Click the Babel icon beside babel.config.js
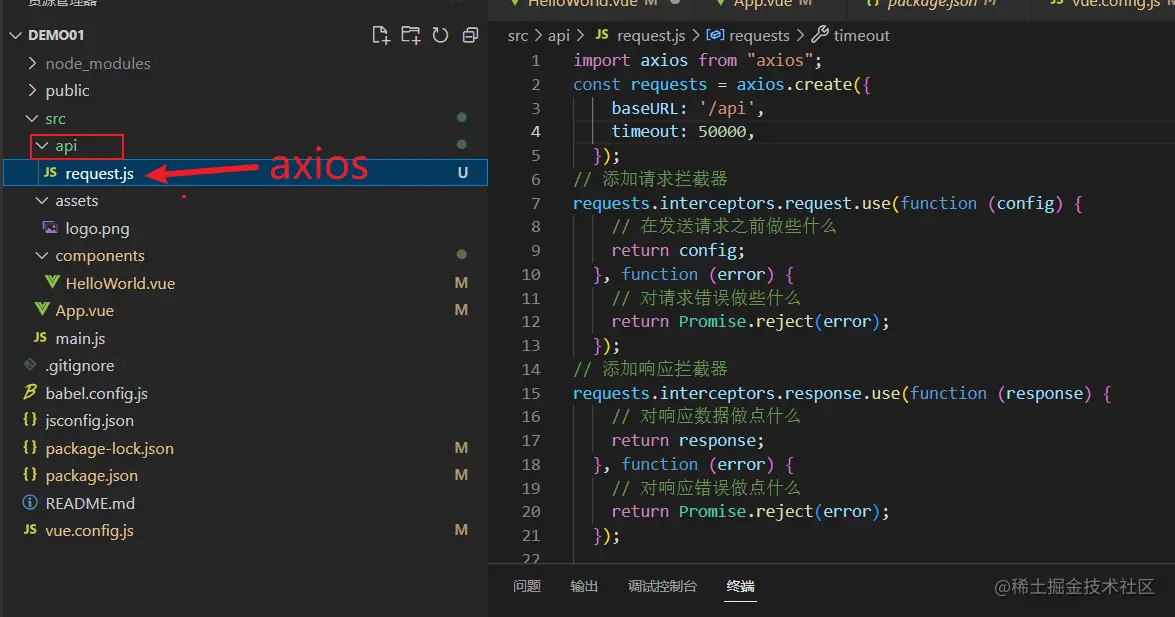Screen dimensions: 1175x617 click(30, 391)
